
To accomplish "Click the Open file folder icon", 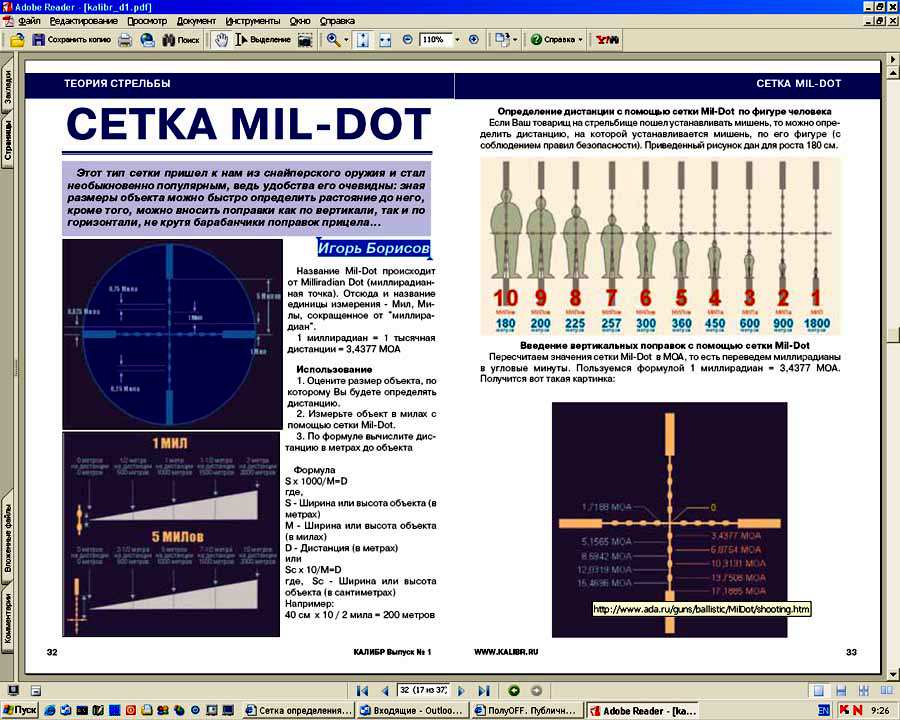I will tap(16, 40).
